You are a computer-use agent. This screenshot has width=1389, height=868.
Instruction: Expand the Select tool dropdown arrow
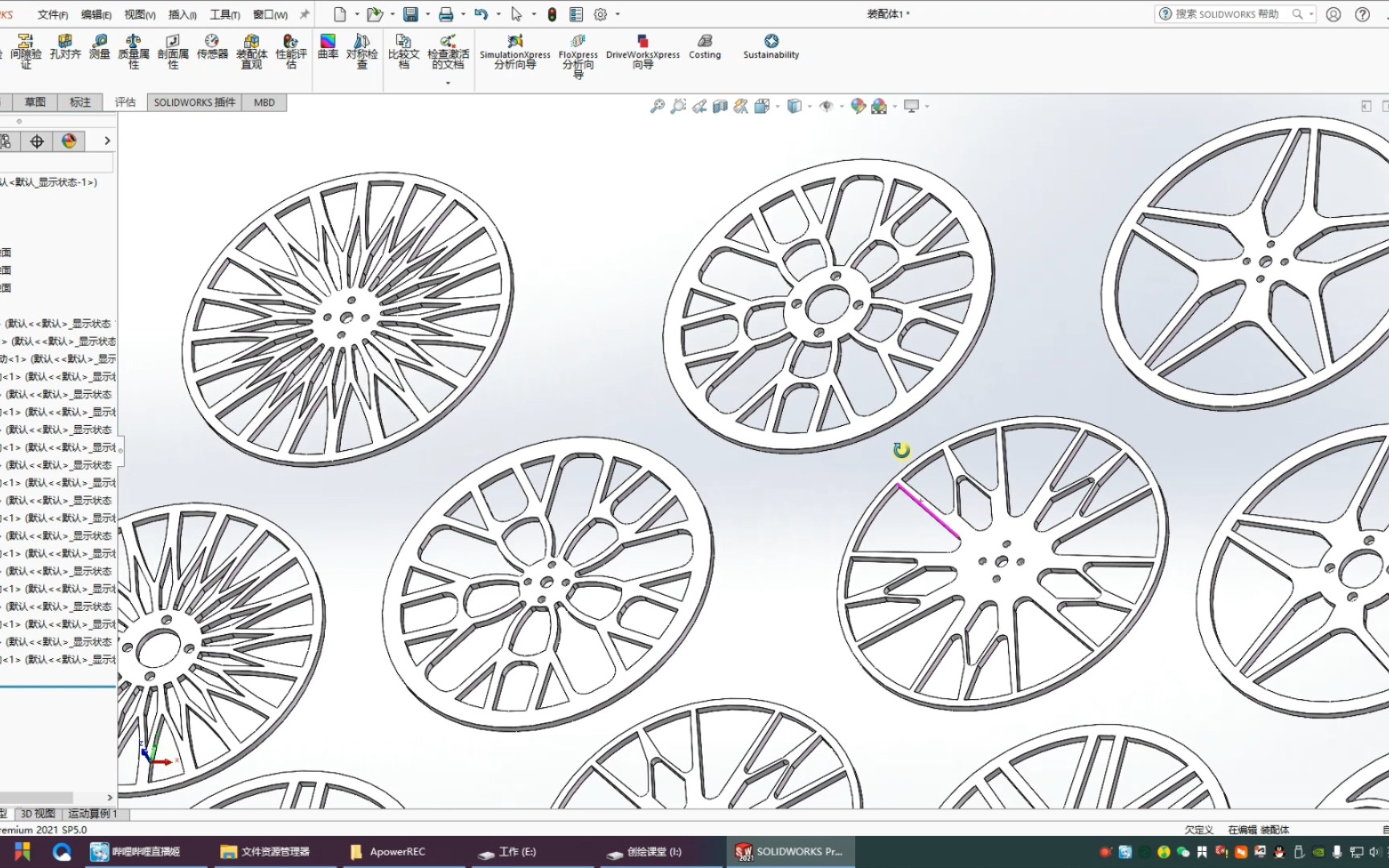point(534,14)
